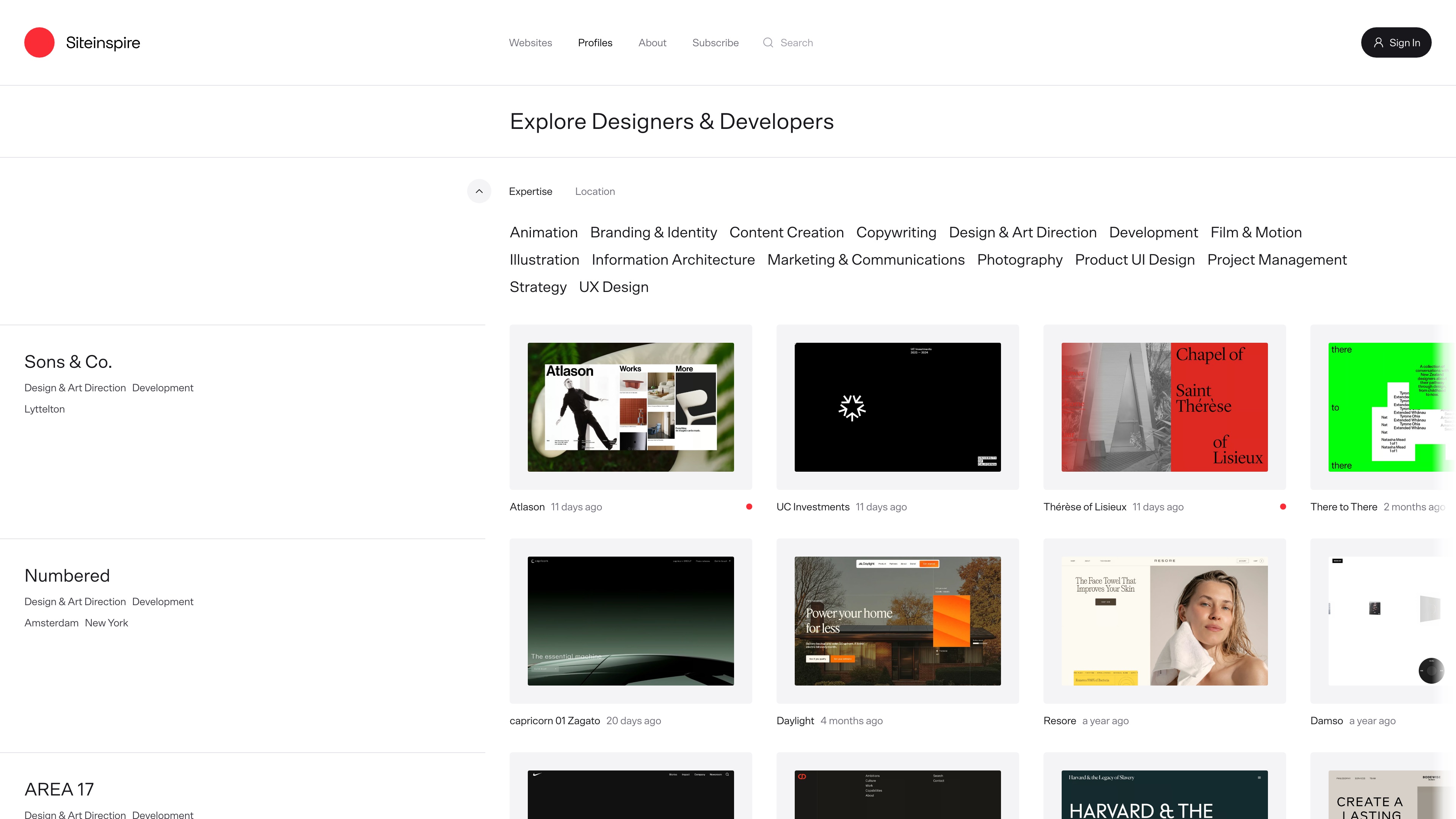The width and height of the screenshot is (1456, 819).
Task: Collapse the filter panel with the chevron button
Action: (479, 191)
